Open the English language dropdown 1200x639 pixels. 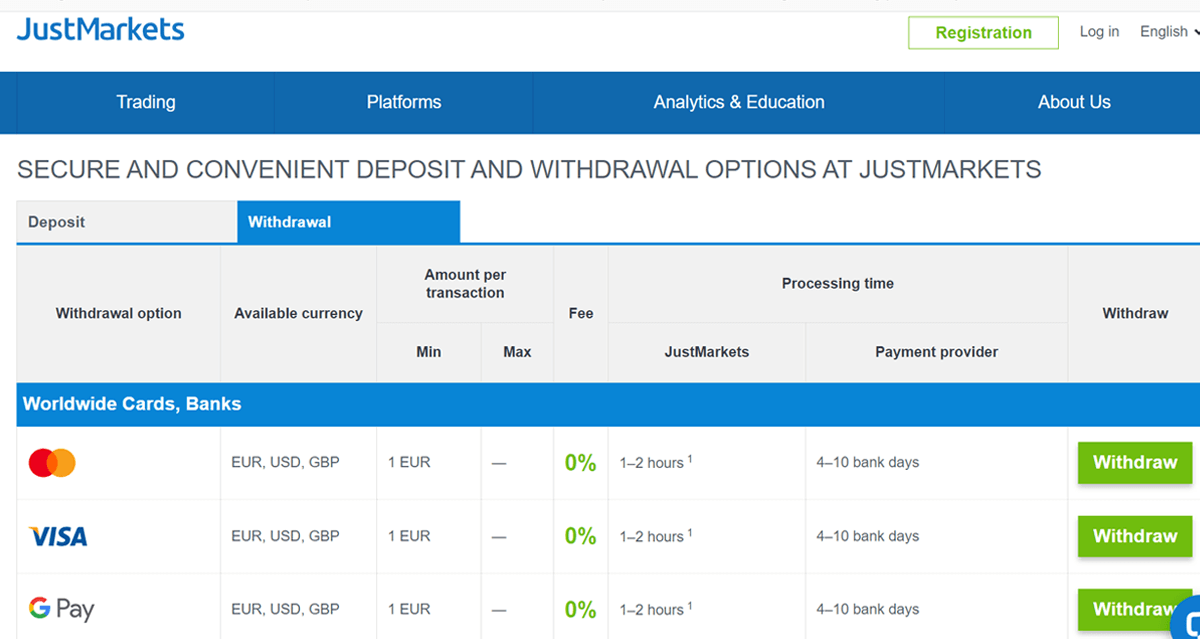click(1169, 32)
